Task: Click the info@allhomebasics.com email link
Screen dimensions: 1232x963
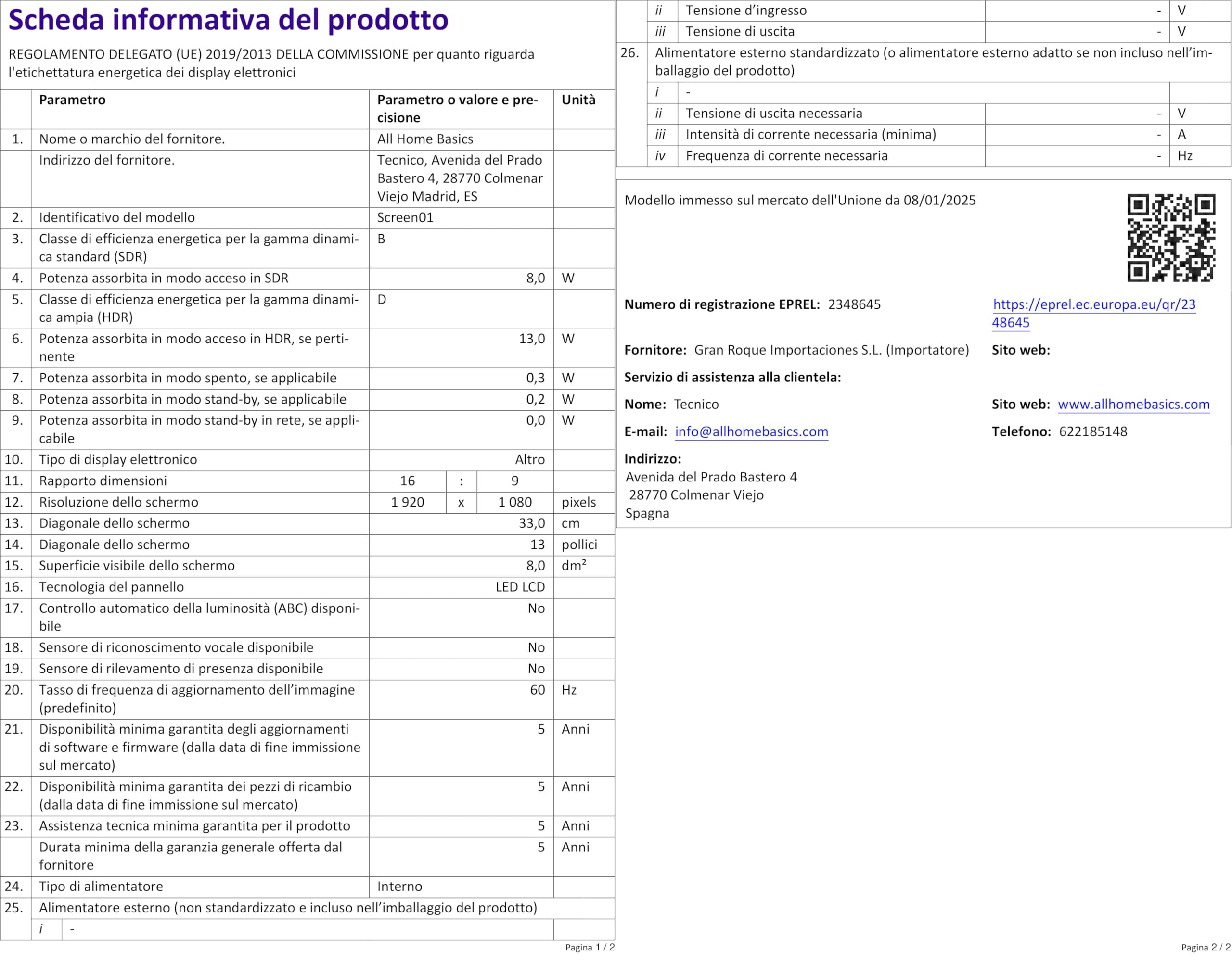Action: click(x=751, y=431)
